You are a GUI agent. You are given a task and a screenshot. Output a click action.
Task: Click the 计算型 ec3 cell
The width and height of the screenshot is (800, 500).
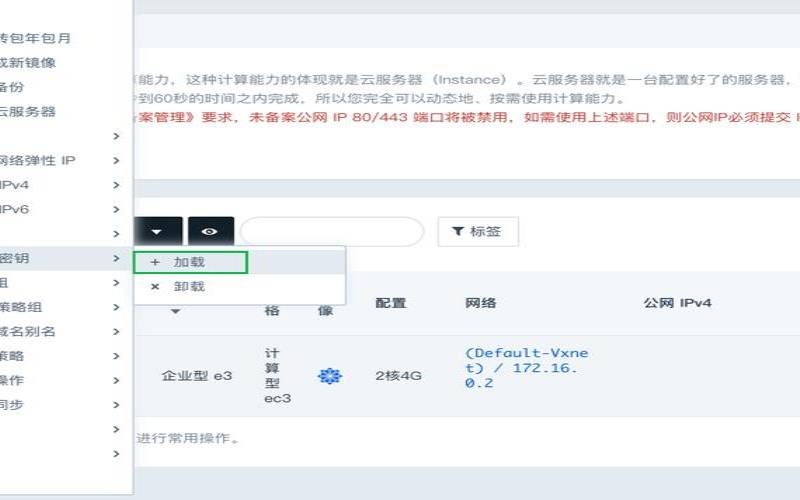click(277, 376)
